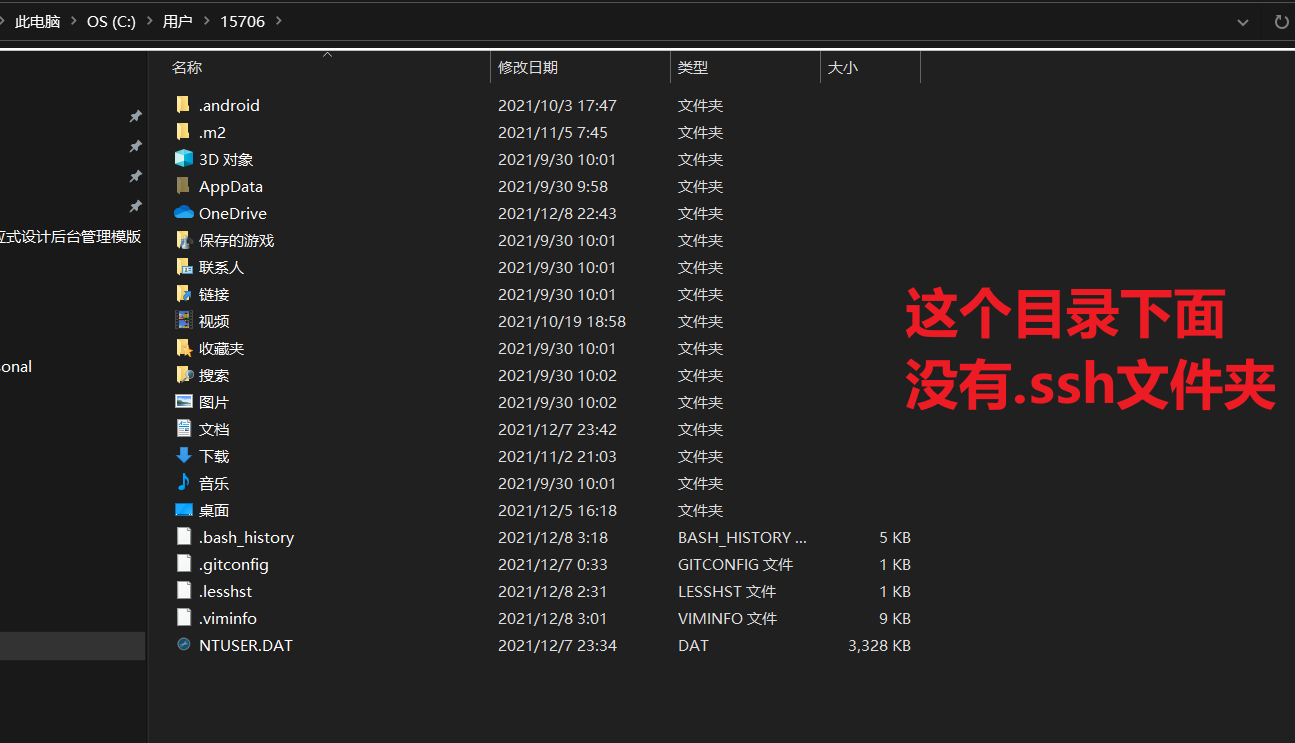This screenshot has width=1295, height=743.
Task: Click the sort caret above the 名称 column
Action: coord(326,54)
